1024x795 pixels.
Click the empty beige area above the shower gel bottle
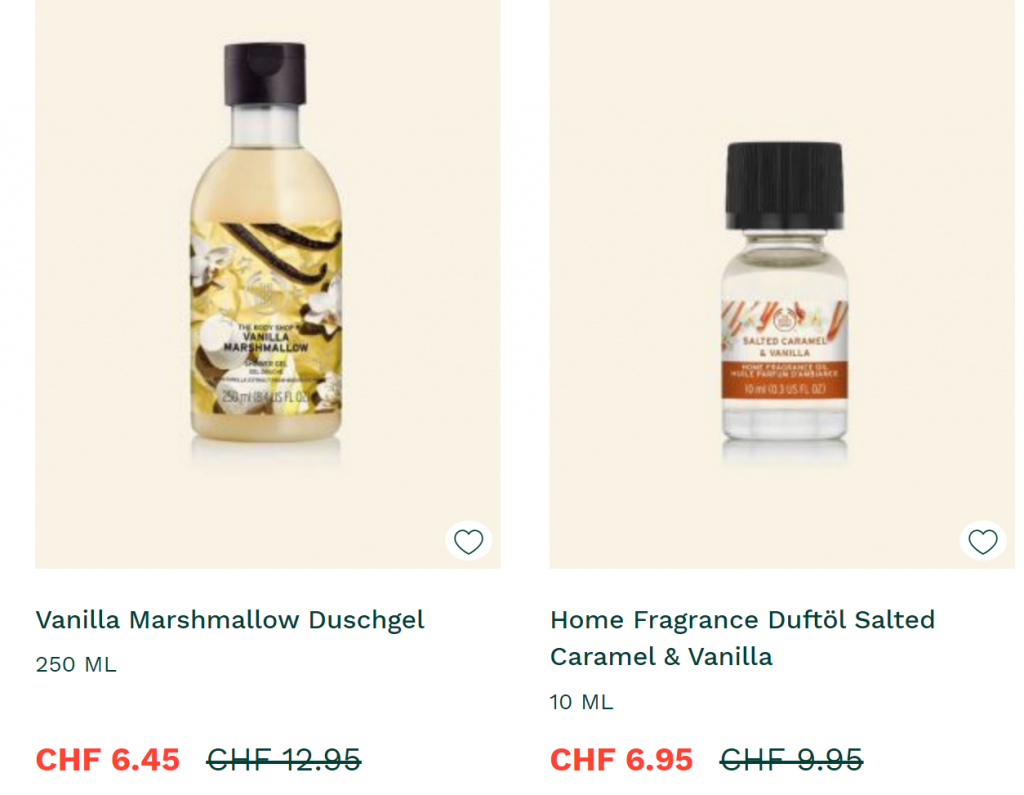pos(268,20)
